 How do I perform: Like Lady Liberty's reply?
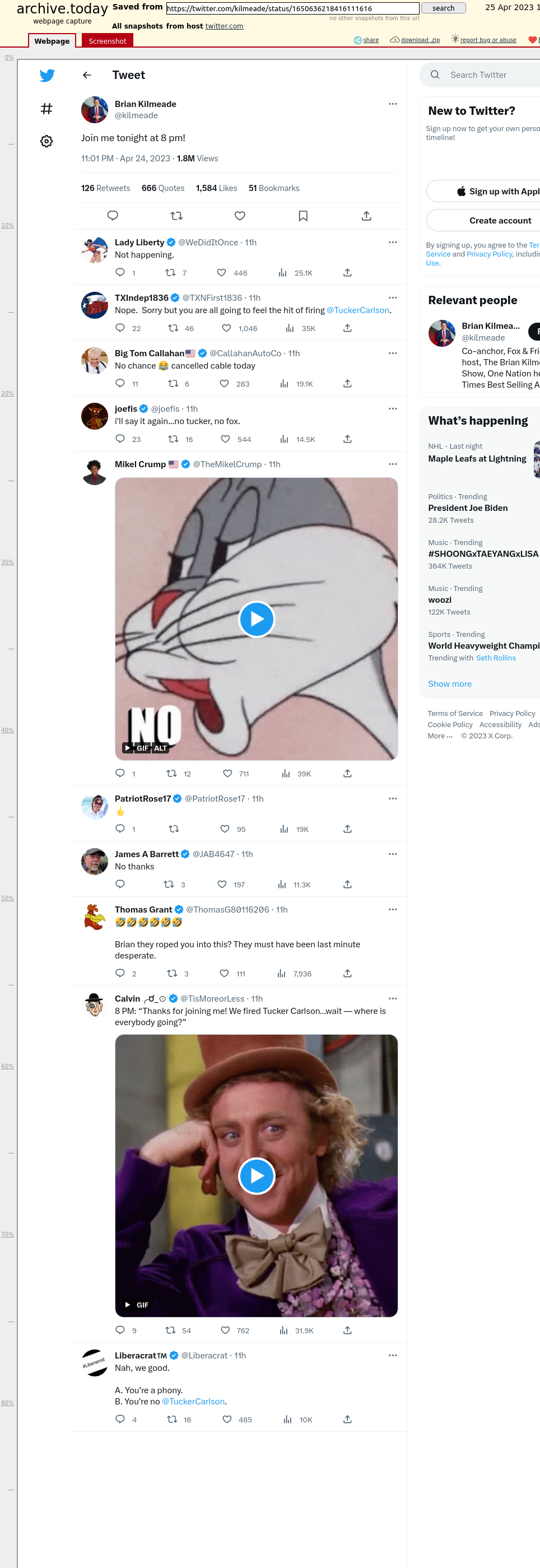click(222, 273)
